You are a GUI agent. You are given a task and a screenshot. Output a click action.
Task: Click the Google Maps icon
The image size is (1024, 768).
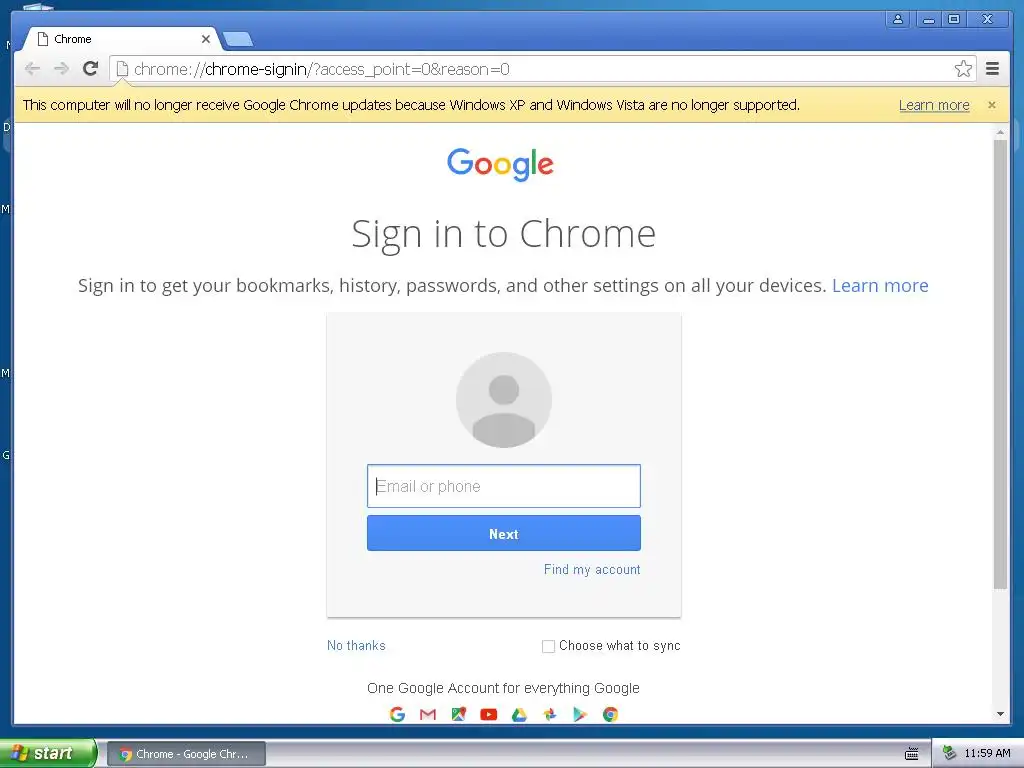(x=458, y=714)
